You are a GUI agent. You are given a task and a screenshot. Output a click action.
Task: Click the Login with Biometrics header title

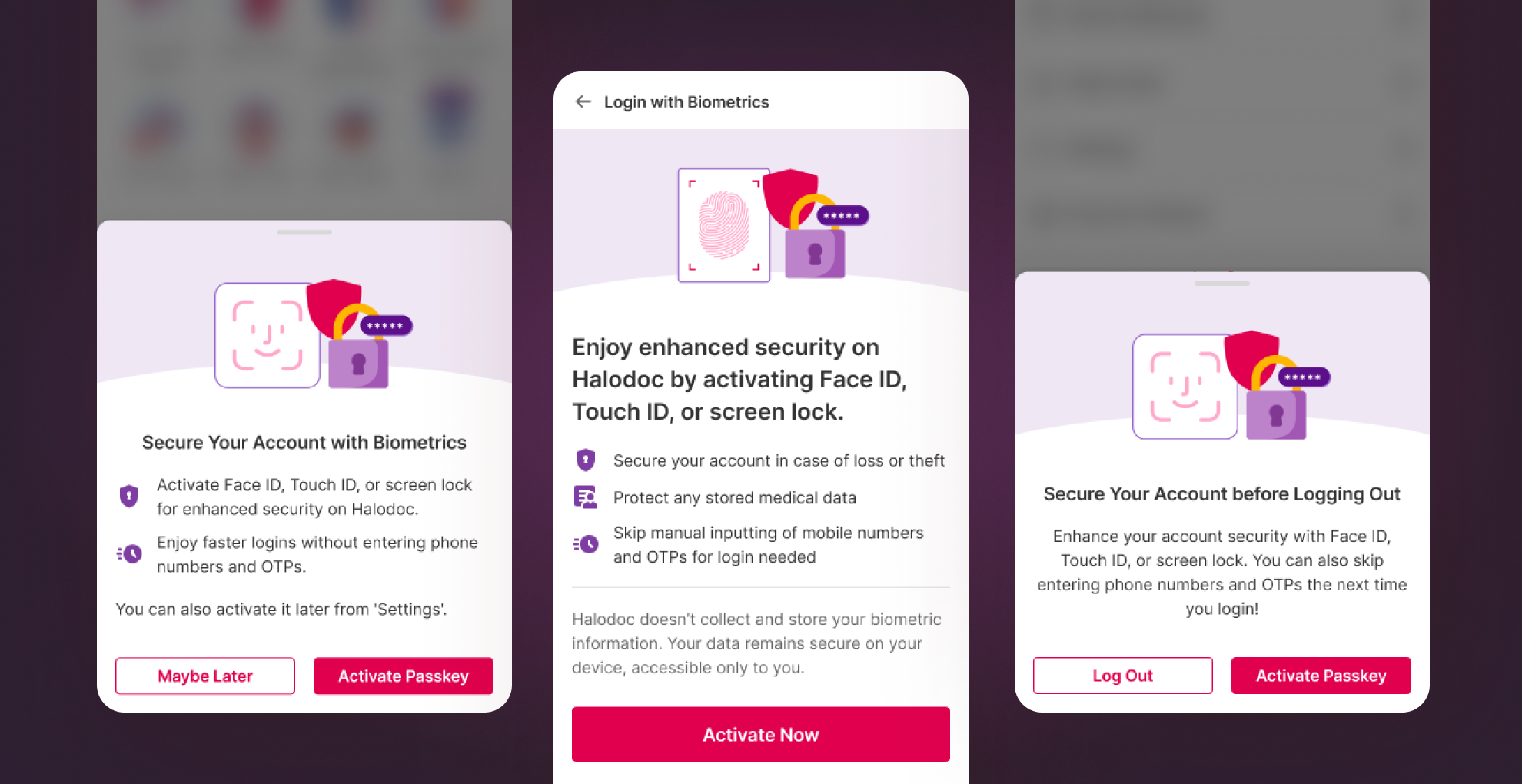tap(686, 102)
